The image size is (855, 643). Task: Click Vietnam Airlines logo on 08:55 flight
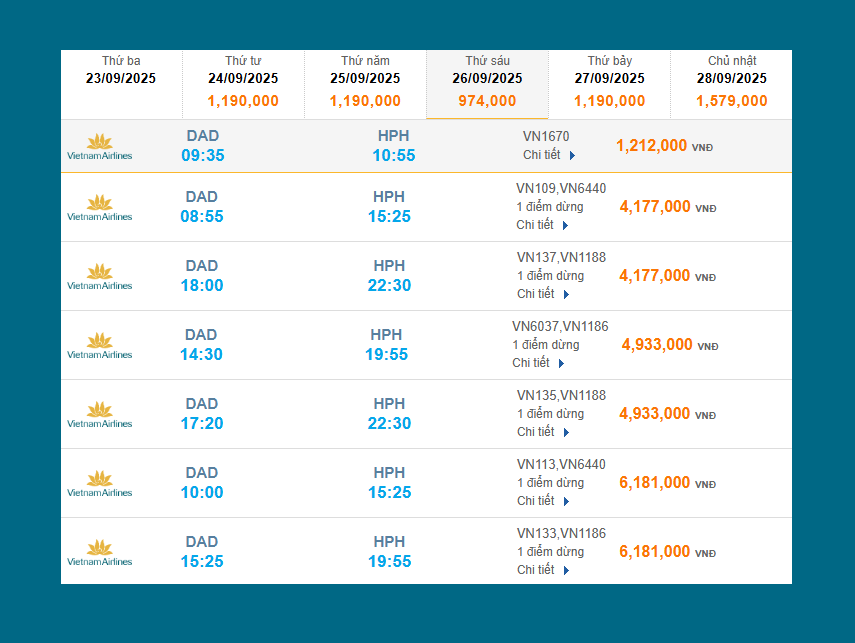(99, 208)
